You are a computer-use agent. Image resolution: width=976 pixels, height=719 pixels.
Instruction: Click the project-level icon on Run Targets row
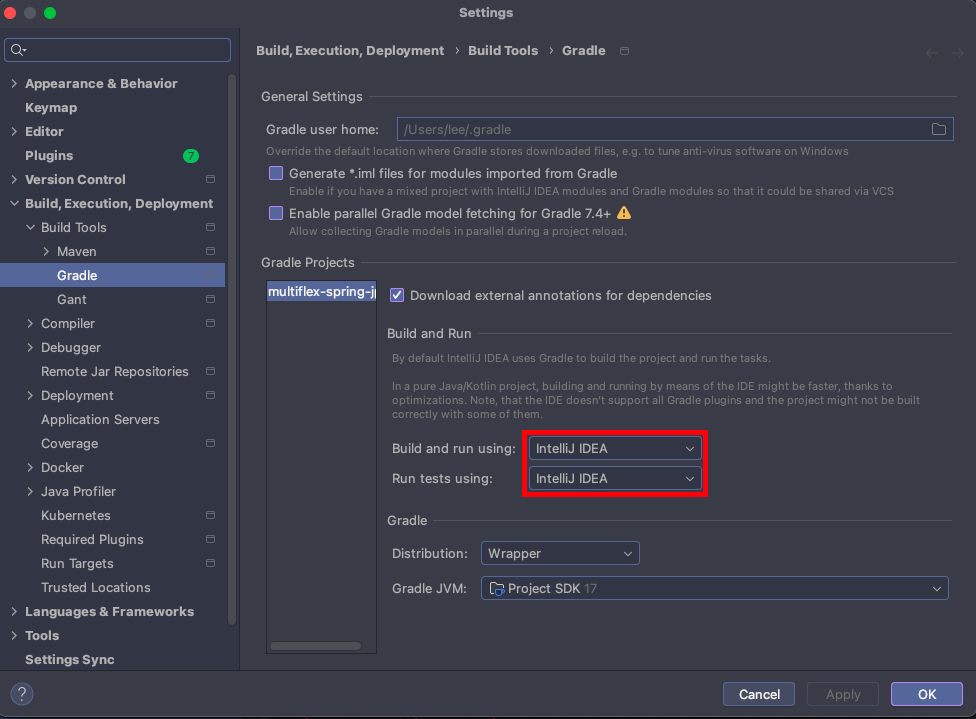coord(210,563)
